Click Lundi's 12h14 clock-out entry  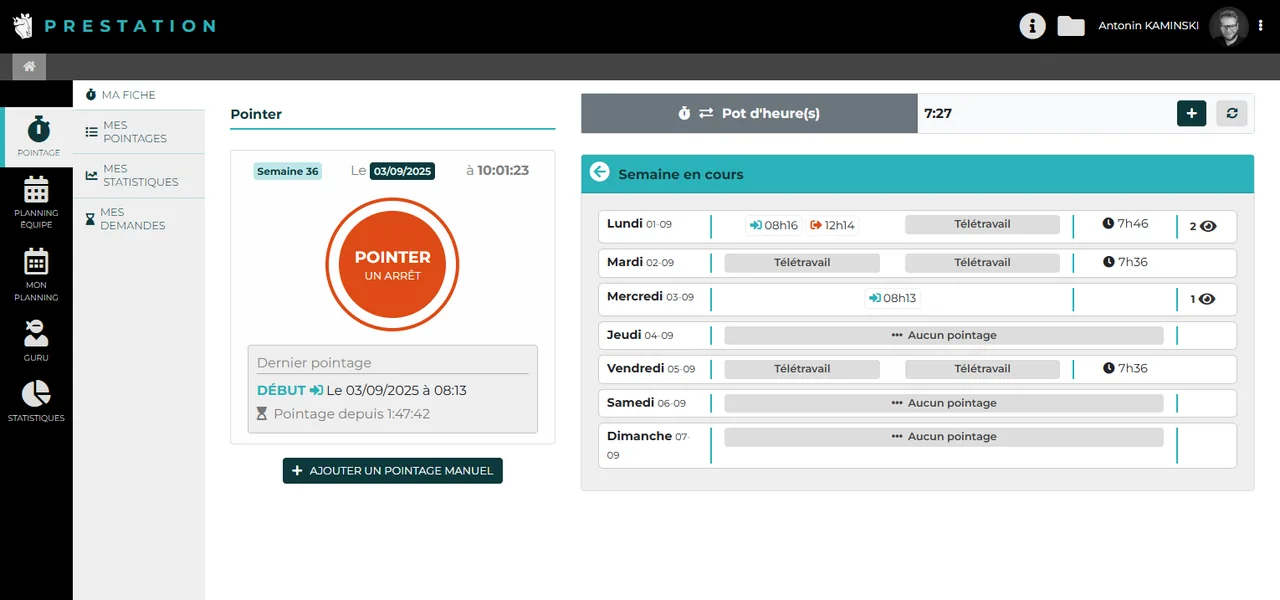click(x=832, y=225)
